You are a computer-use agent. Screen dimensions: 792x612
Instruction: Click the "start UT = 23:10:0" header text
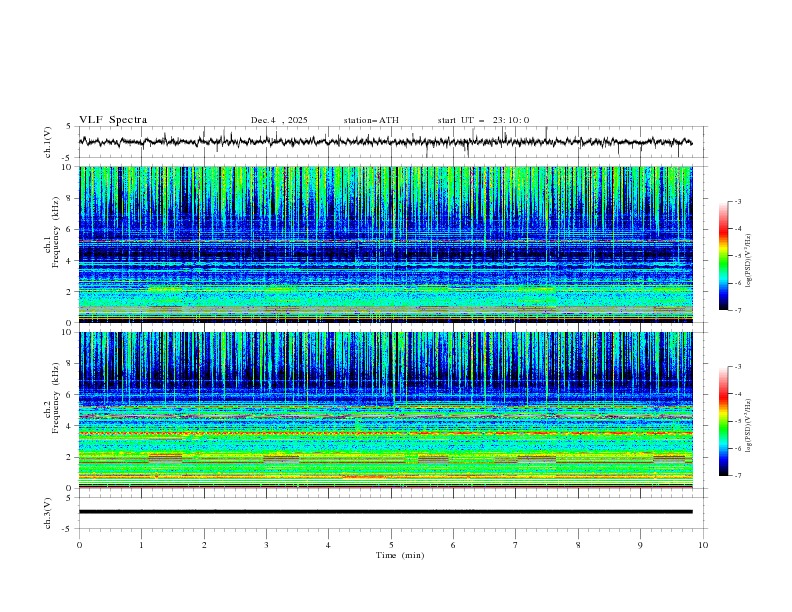point(483,120)
